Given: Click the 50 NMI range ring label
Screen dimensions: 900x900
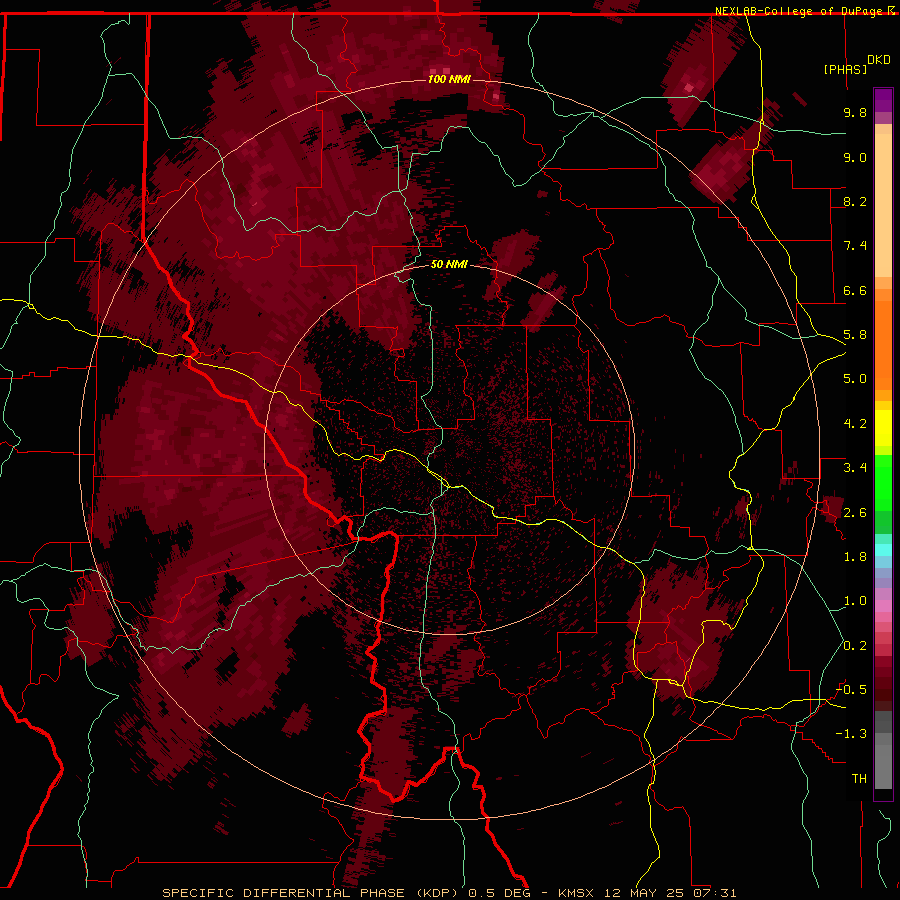Looking at the screenshot, I should point(449,264).
